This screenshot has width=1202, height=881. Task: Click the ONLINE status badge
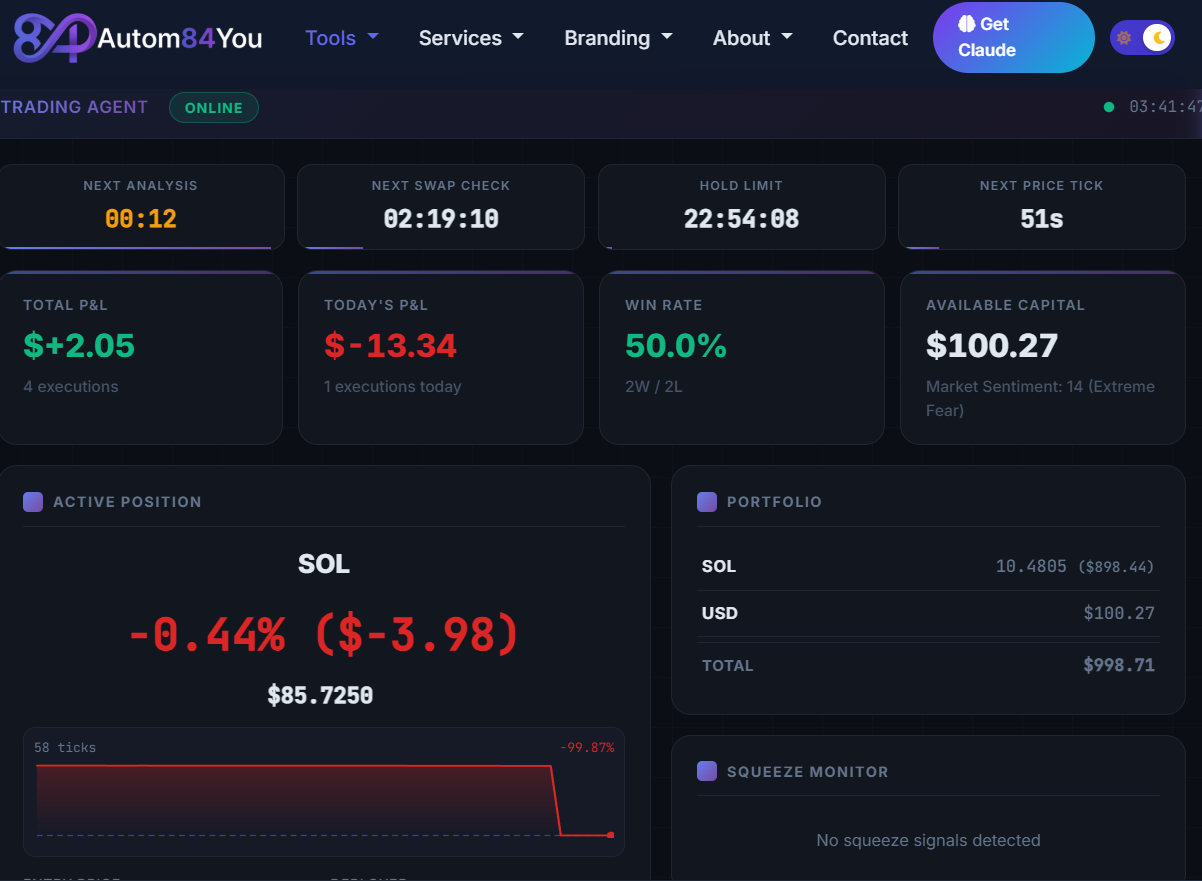[213, 106]
